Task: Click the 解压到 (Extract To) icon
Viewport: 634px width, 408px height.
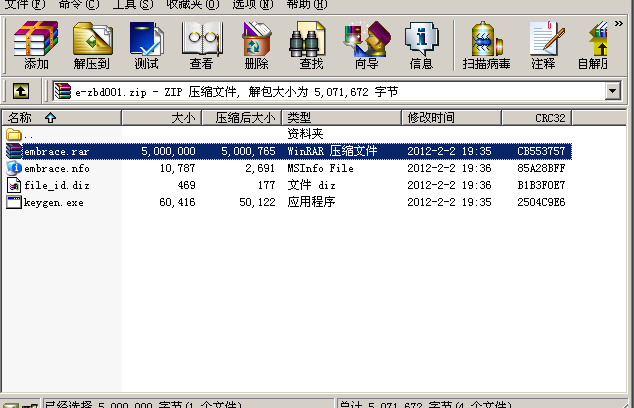Action: click(x=91, y=45)
